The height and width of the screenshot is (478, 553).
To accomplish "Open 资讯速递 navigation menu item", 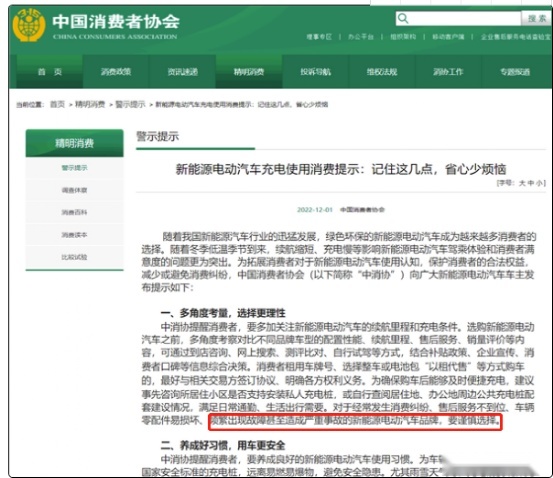I will click(182, 72).
